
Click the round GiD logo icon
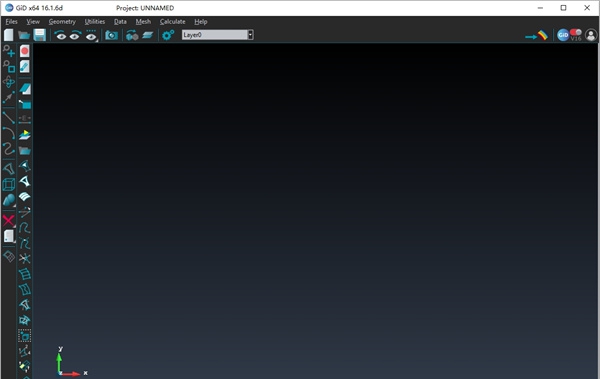(562, 35)
